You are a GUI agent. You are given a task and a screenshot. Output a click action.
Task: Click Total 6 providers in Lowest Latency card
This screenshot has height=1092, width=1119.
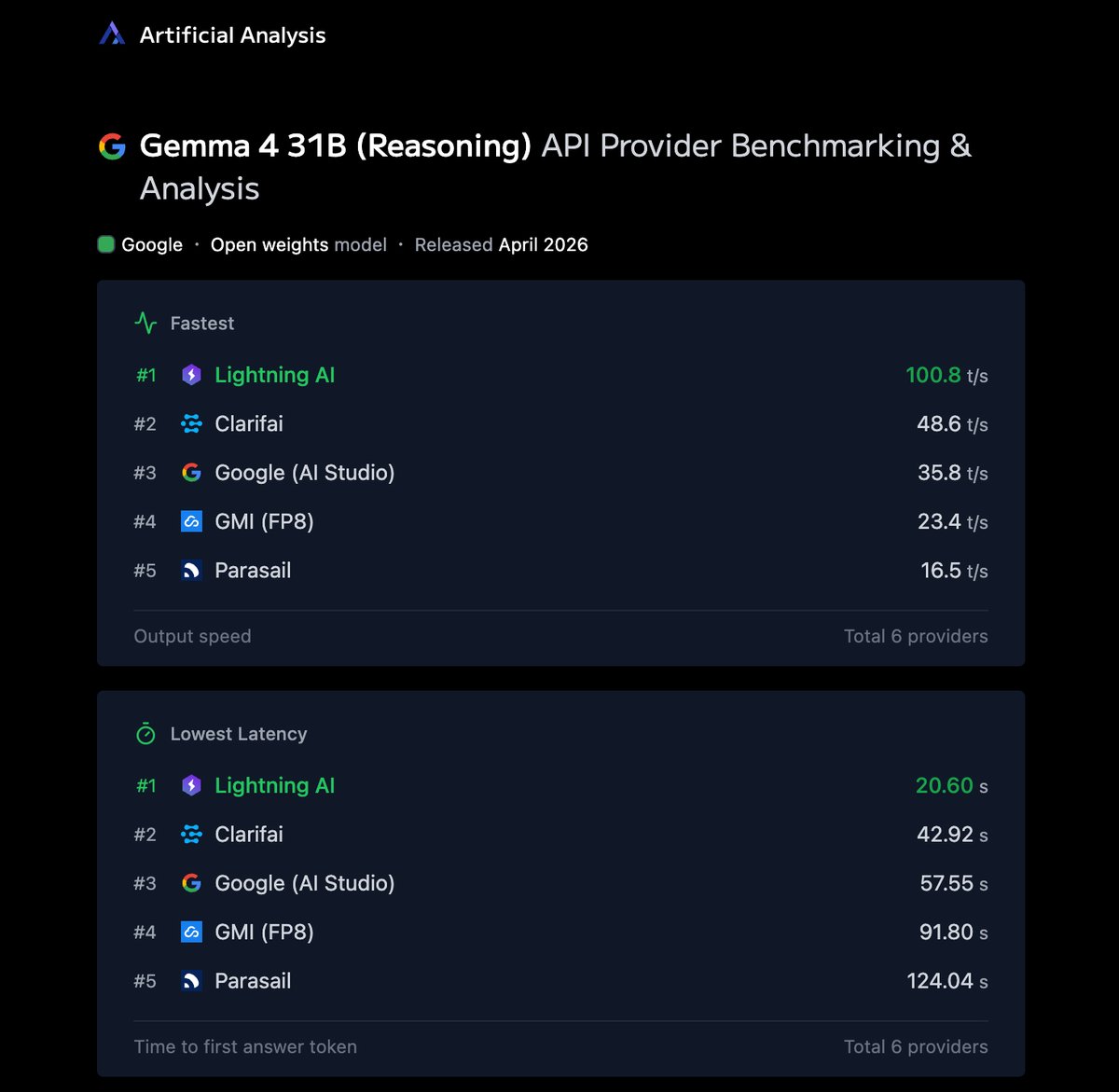tap(916, 1046)
